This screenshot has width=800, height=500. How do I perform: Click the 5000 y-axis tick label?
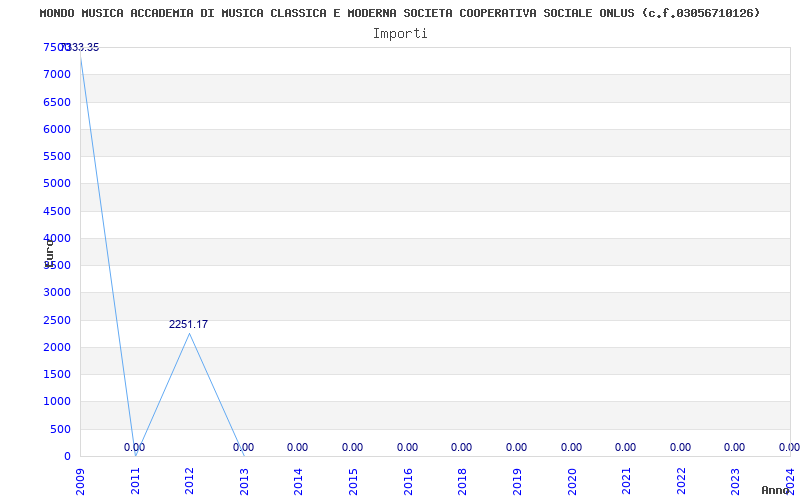pos(57,184)
